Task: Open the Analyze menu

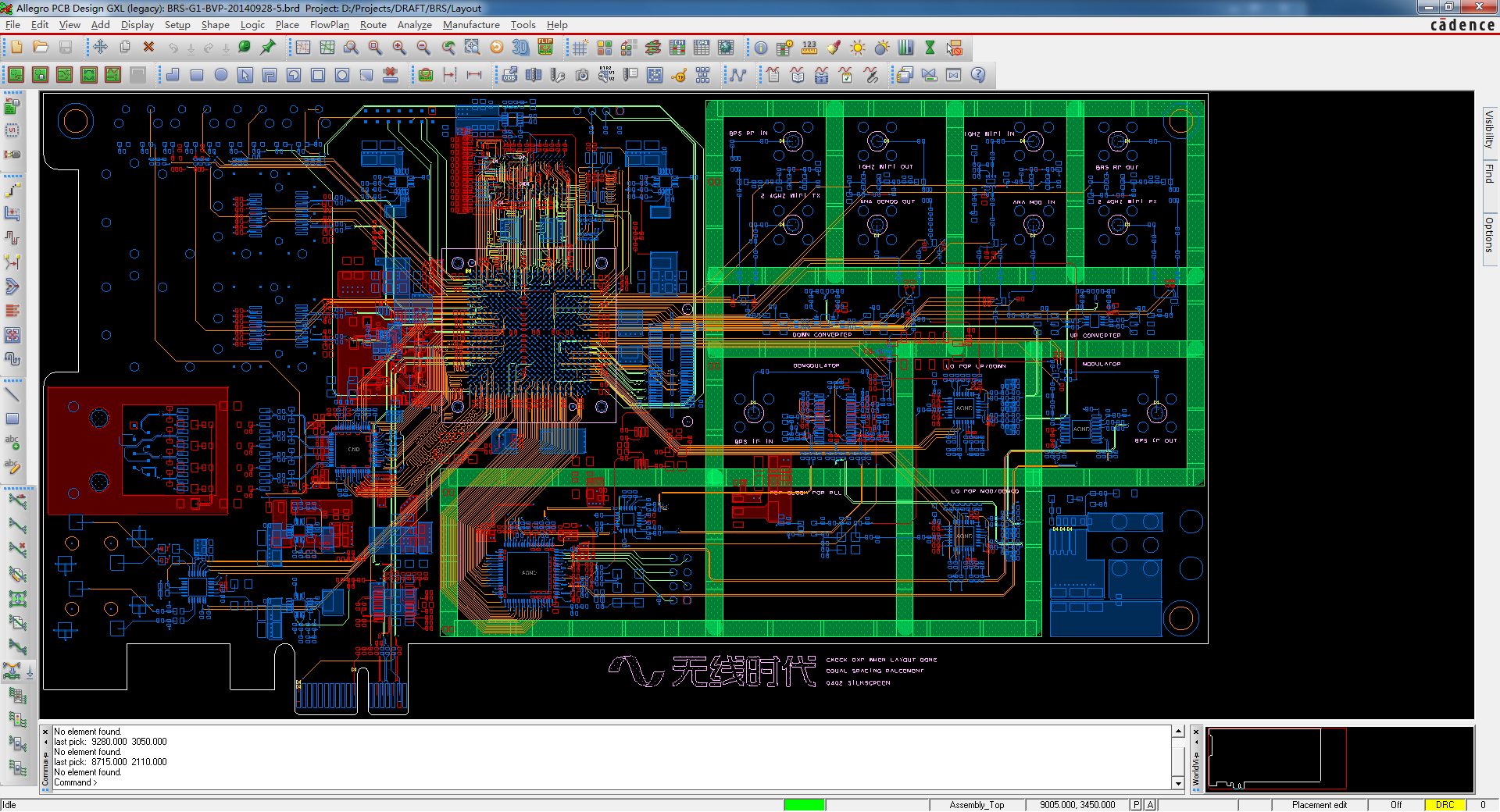Action: [x=415, y=25]
